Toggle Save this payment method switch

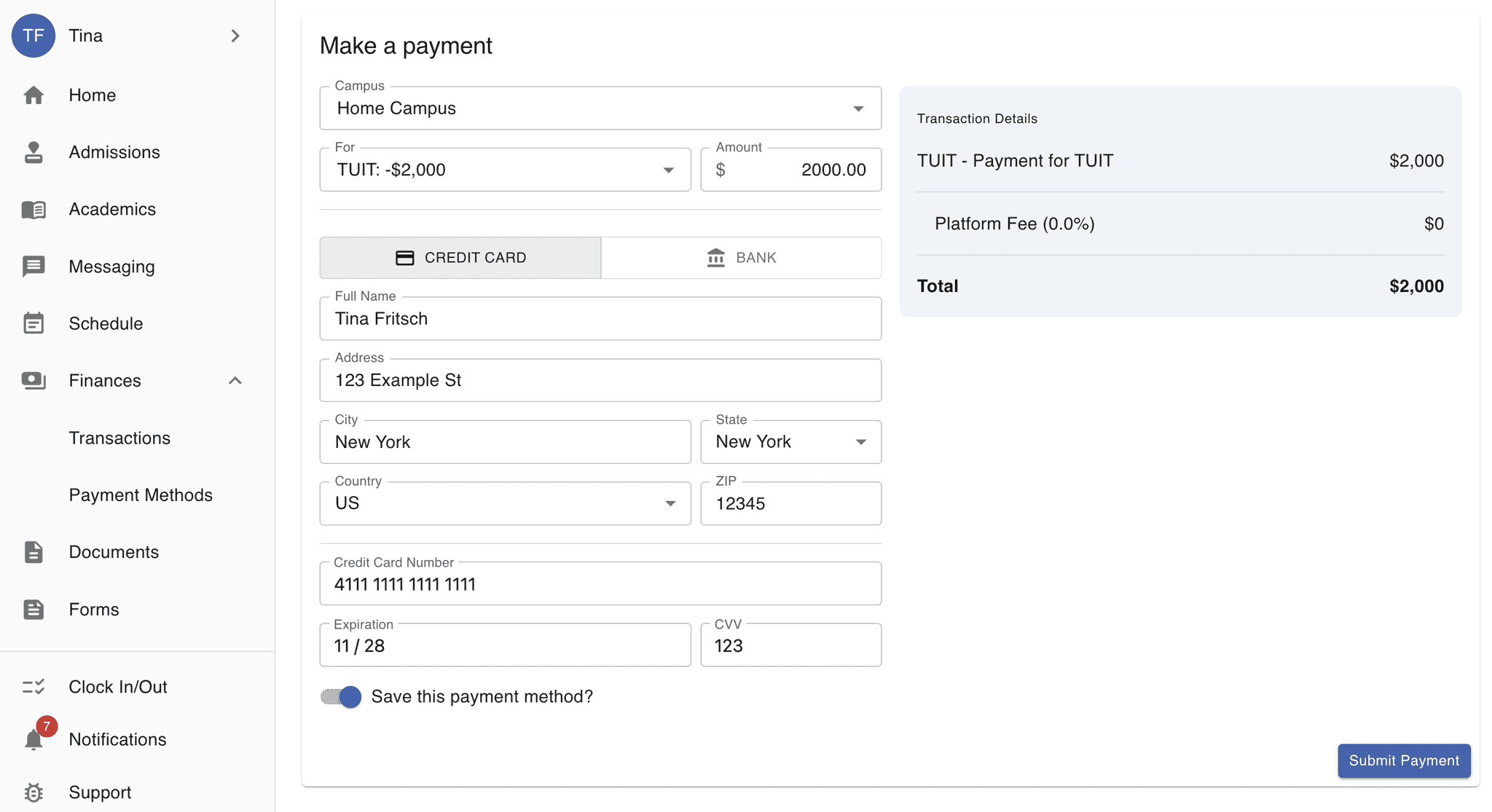[341, 697]
